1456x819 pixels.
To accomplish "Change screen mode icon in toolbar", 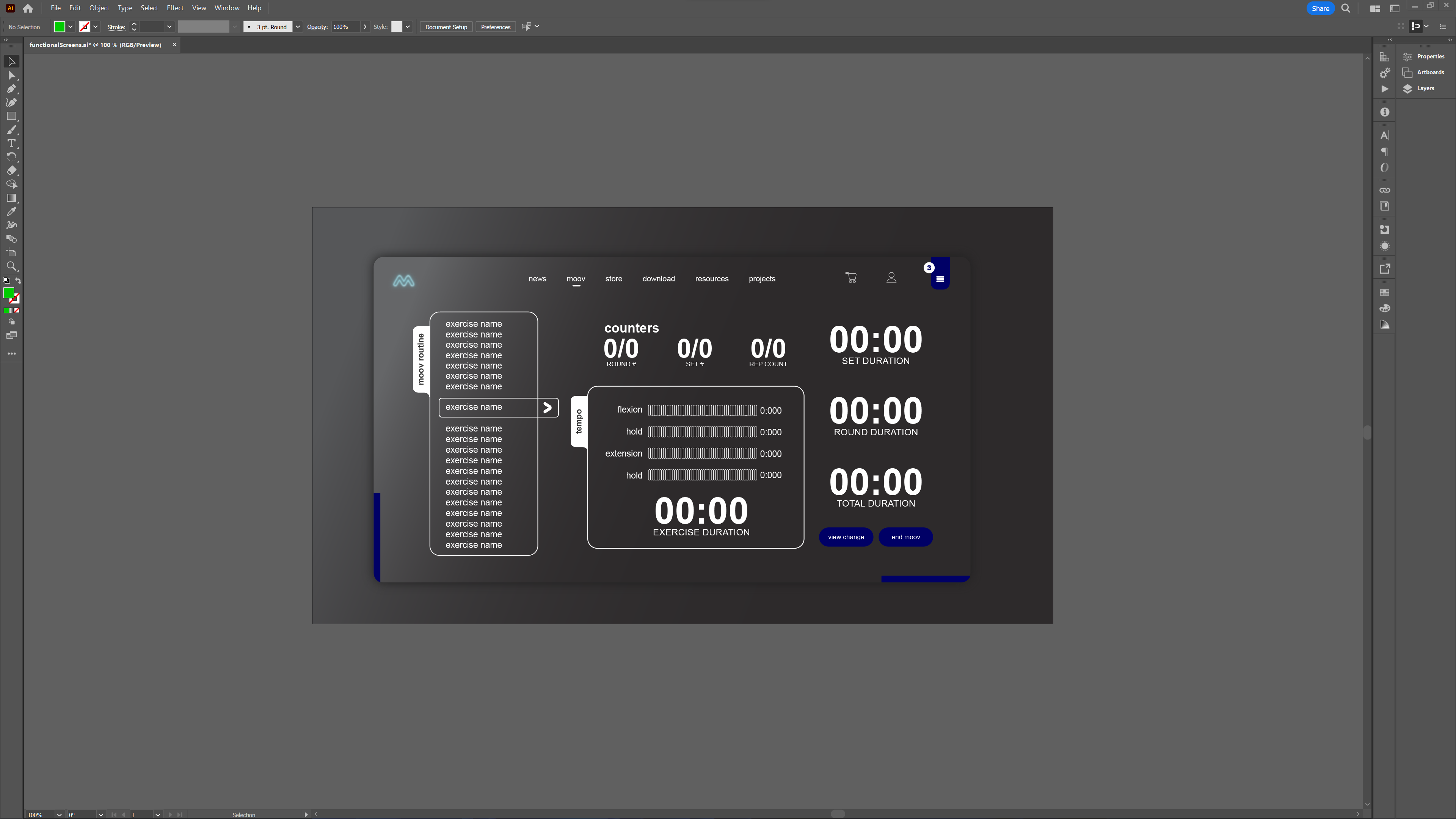I will (x=11, y=335).
